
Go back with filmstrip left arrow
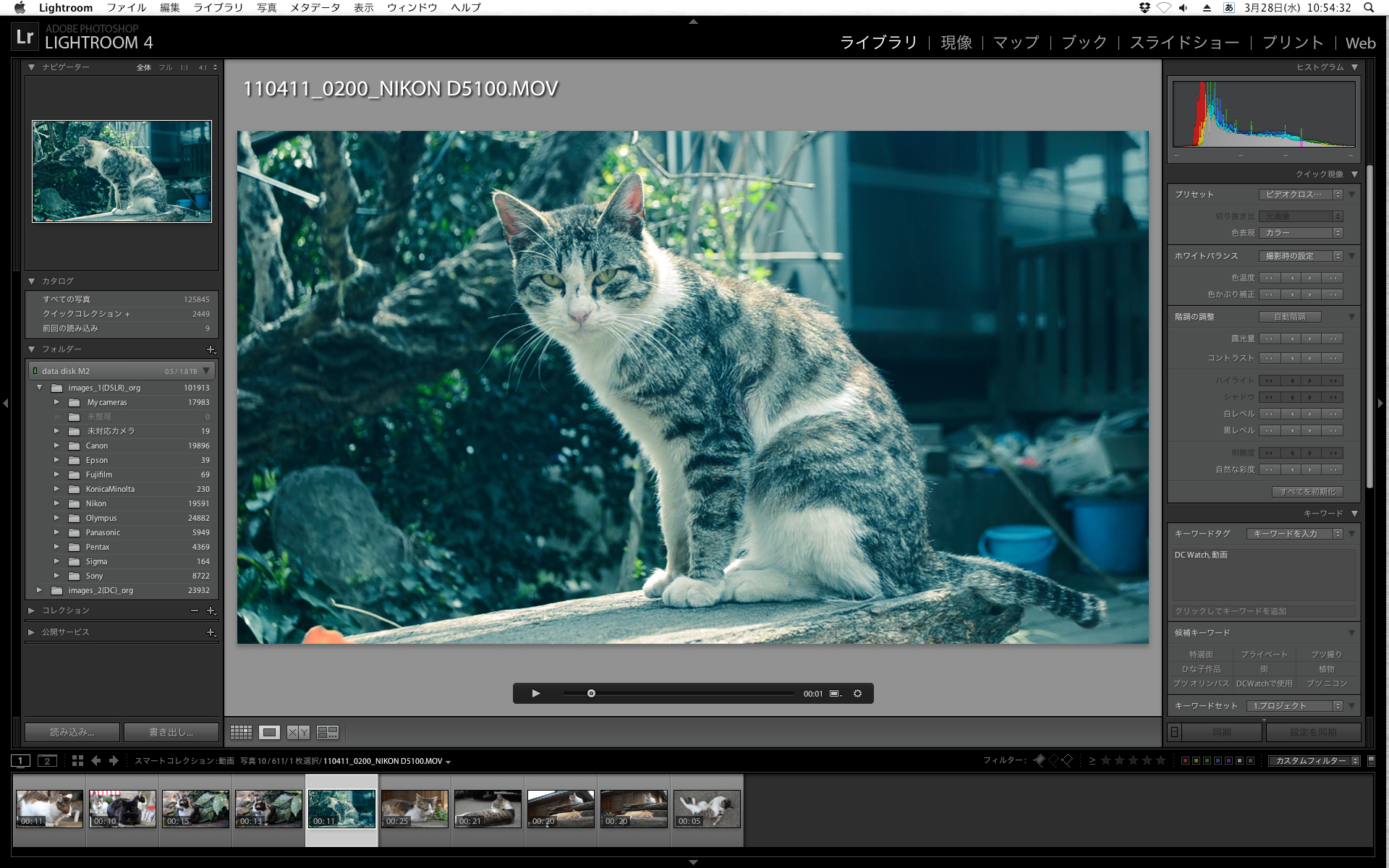[x=95, y=760]
